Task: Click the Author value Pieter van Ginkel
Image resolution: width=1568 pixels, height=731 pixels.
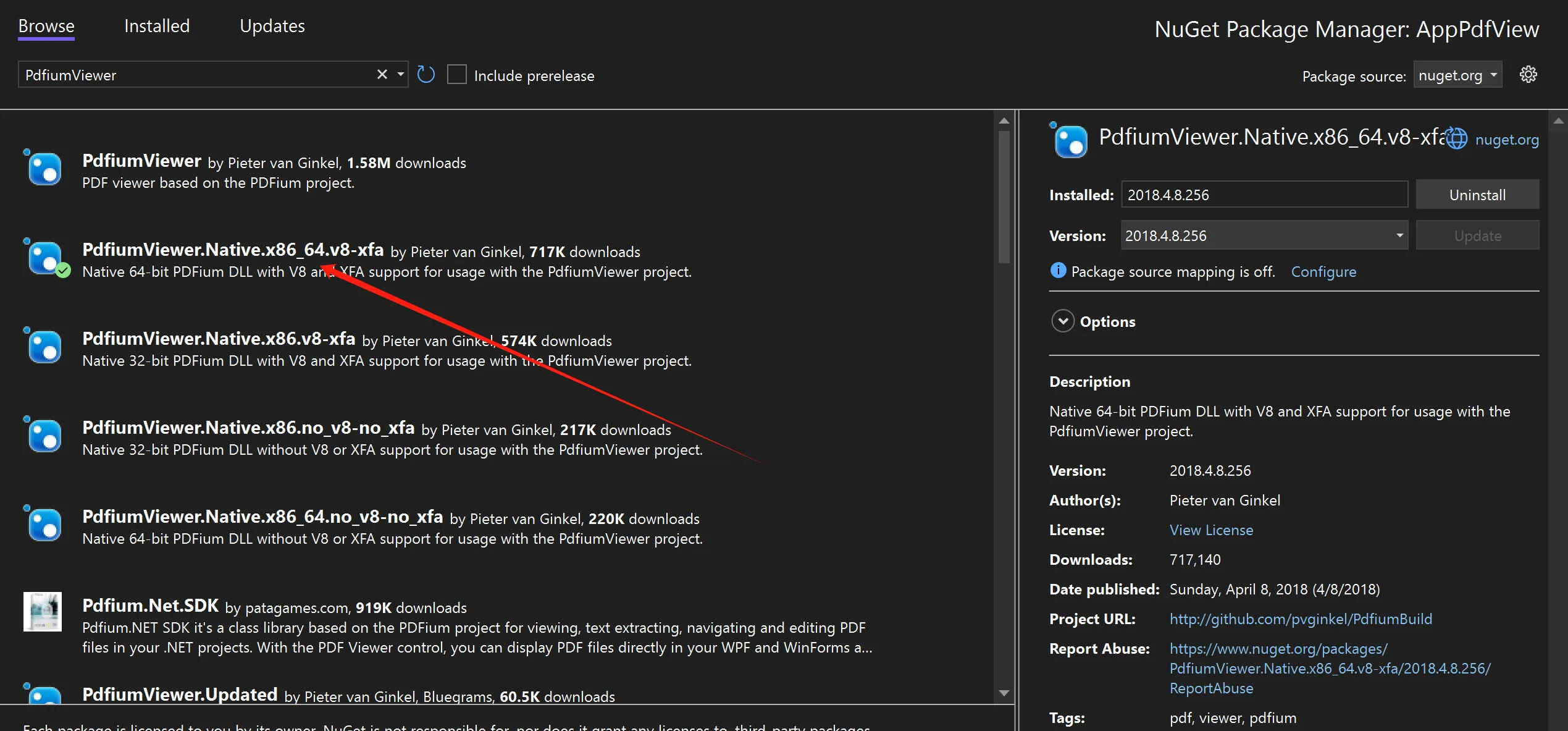Action: pyautogui.click(x=1225, y=501)
